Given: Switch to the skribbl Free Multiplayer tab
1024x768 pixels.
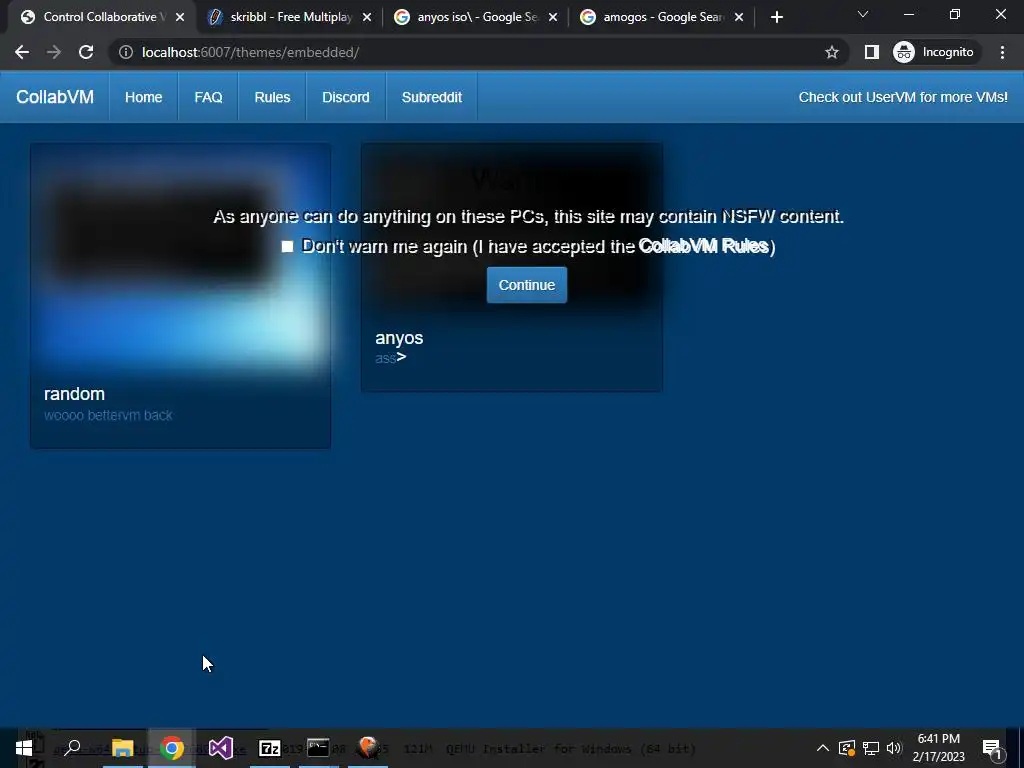Looking at the screenshot, I should click(x=289, y=17).
